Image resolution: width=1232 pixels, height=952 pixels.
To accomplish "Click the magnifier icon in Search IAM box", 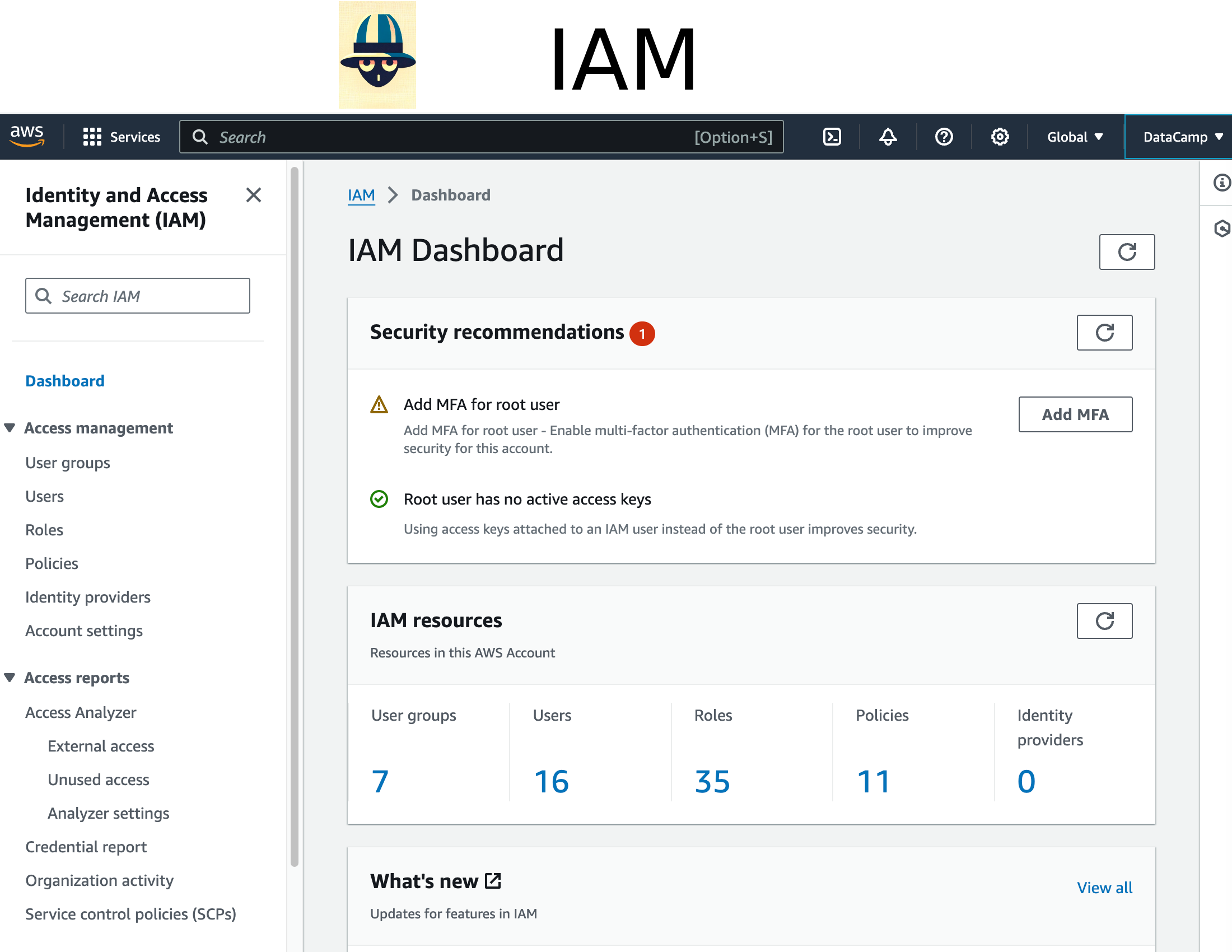I will click(x=44, y=296).
